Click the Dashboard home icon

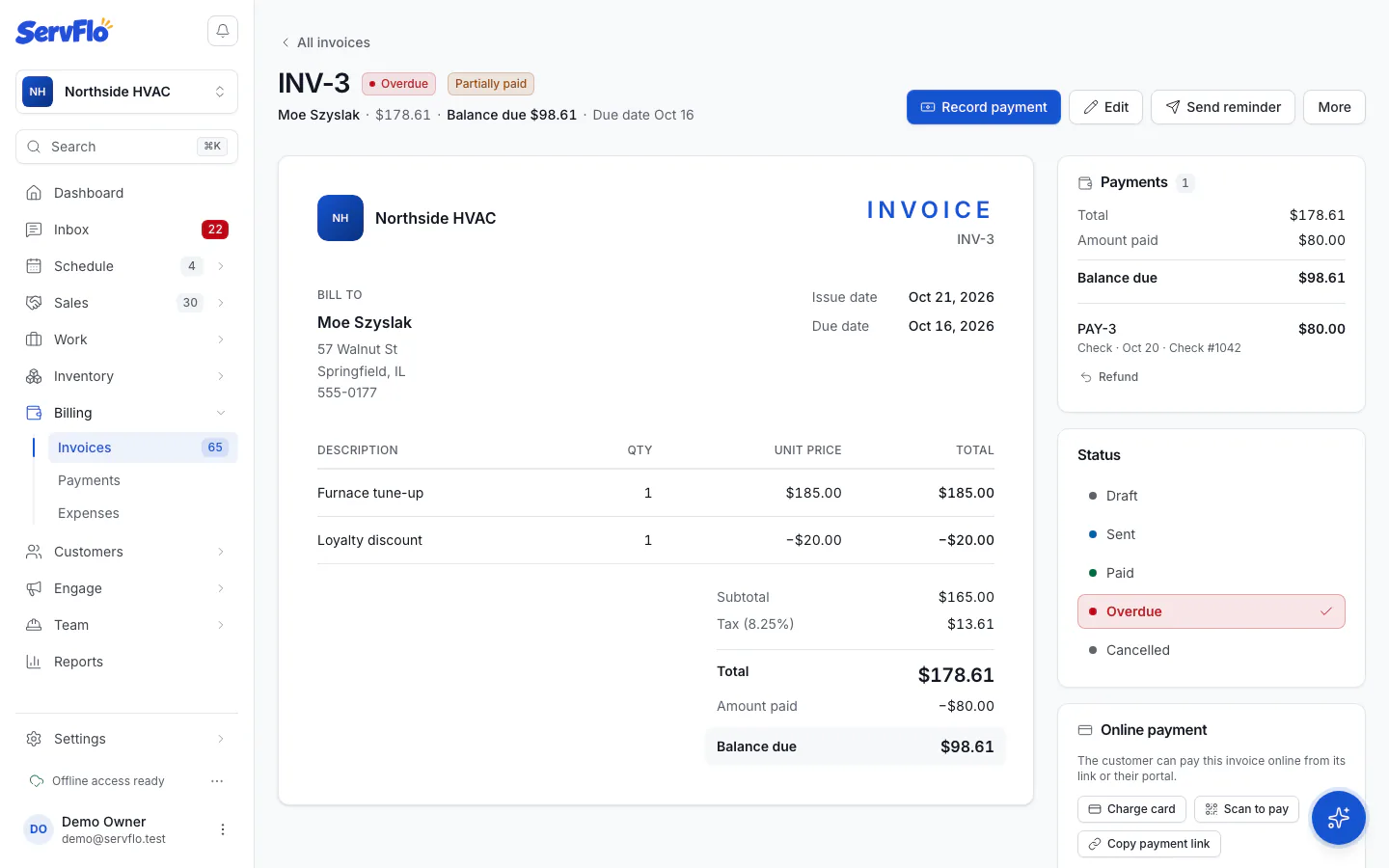pos(34,193)
